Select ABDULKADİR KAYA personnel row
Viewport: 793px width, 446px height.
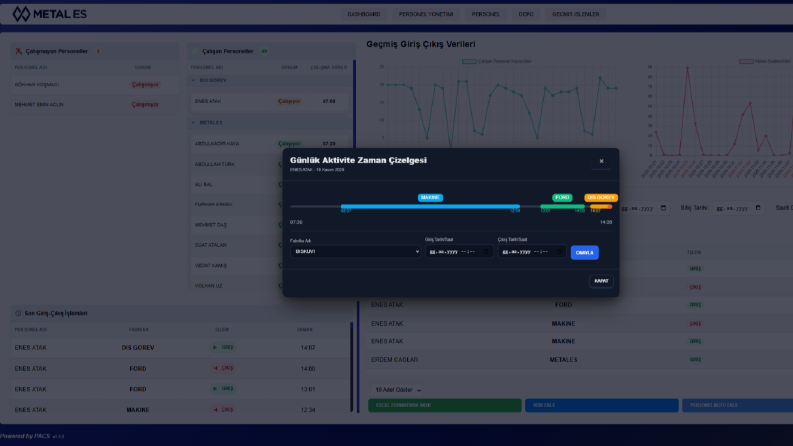click(x=270, y=144)
